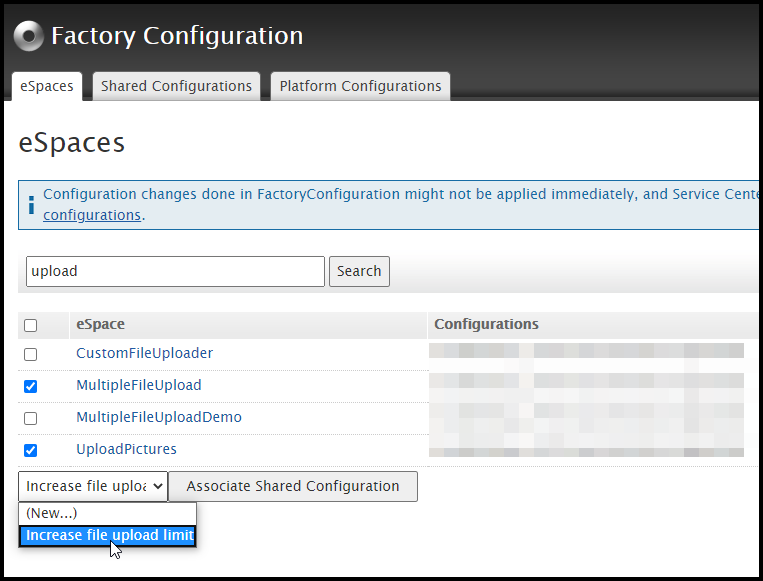Screen dimensions: 763x581
Task: Open the CustomFileUploader eSpace link
Action: tap(144, 353)
